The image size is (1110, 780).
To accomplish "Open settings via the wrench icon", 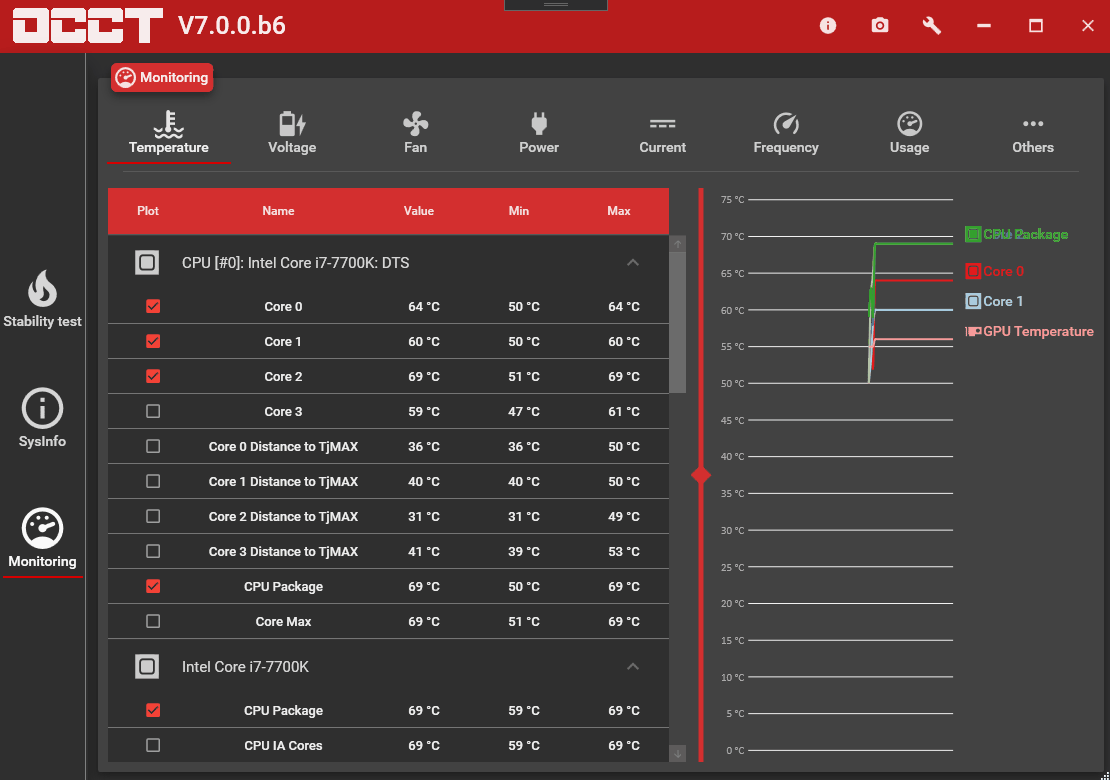I will pyautogui.click(x=932, y=26).
